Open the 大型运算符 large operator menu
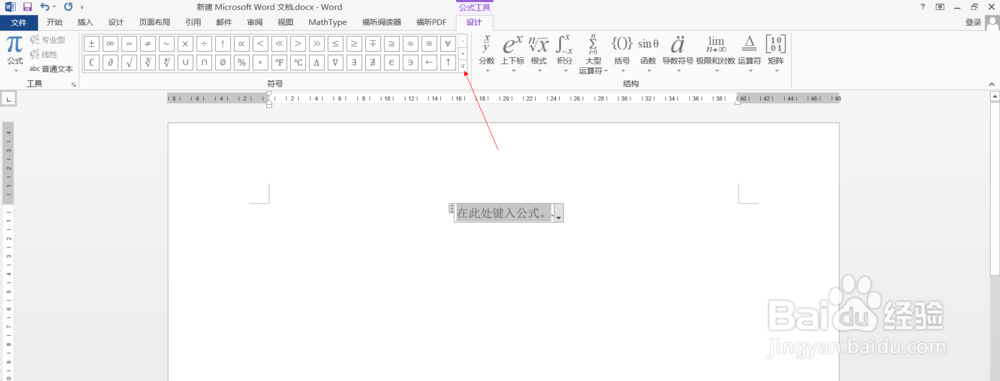Viewport: 1000px width, 381px height. pos(592,54)
